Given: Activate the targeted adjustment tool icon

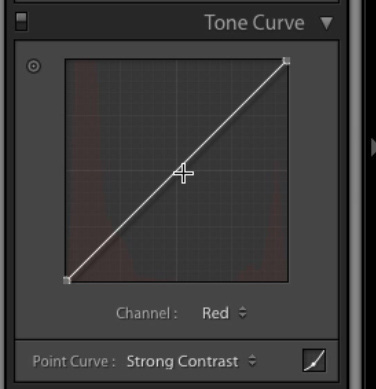Looking at the screenshot, I should [x=34, y=66].
